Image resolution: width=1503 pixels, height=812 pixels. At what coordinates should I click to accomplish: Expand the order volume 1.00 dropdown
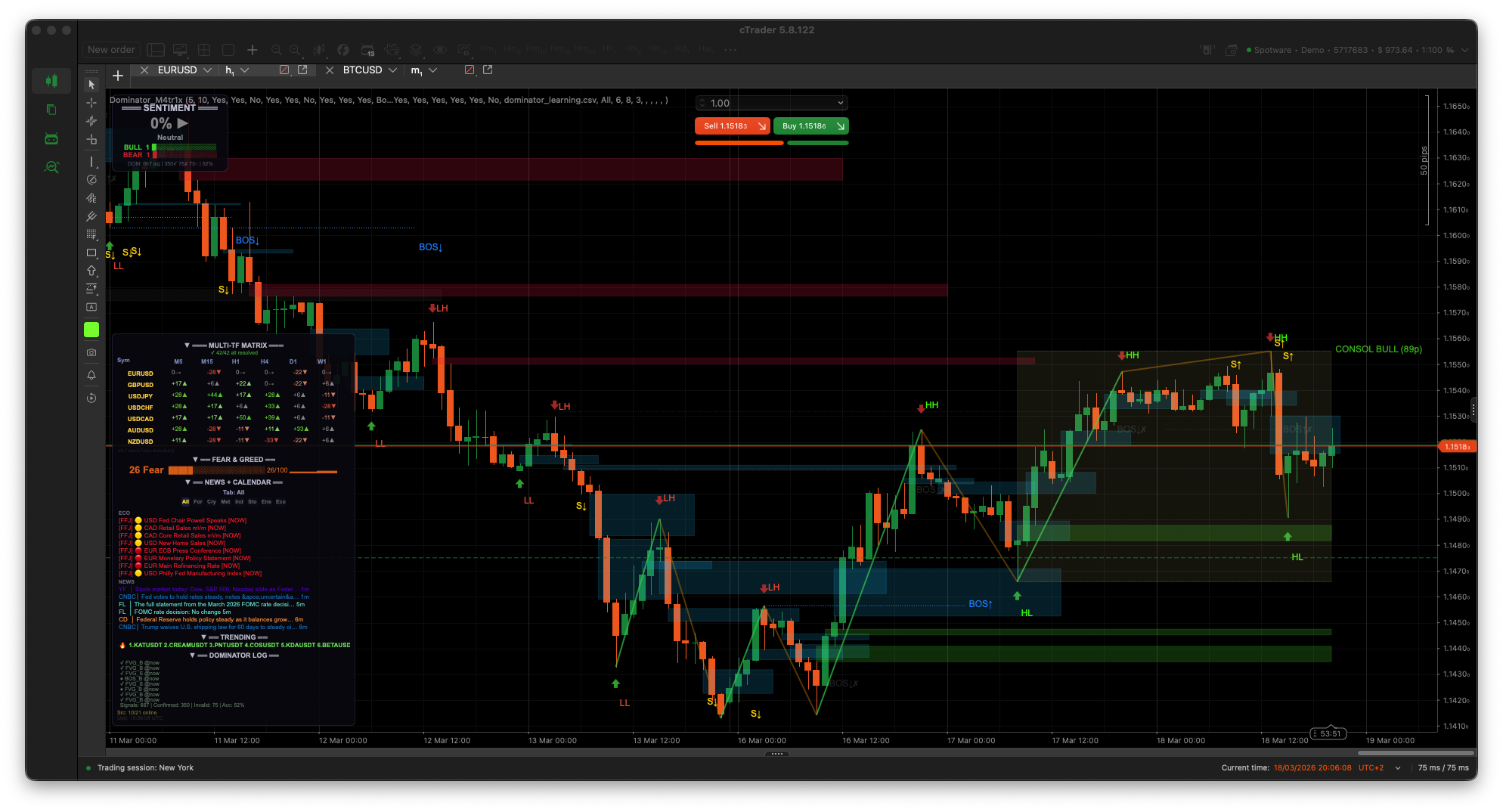[x=840, y=103]
